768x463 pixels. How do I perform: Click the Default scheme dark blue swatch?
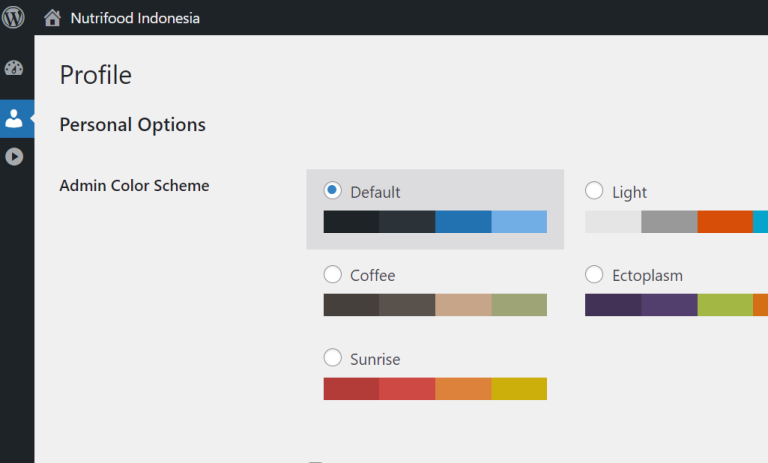(463, 221)
